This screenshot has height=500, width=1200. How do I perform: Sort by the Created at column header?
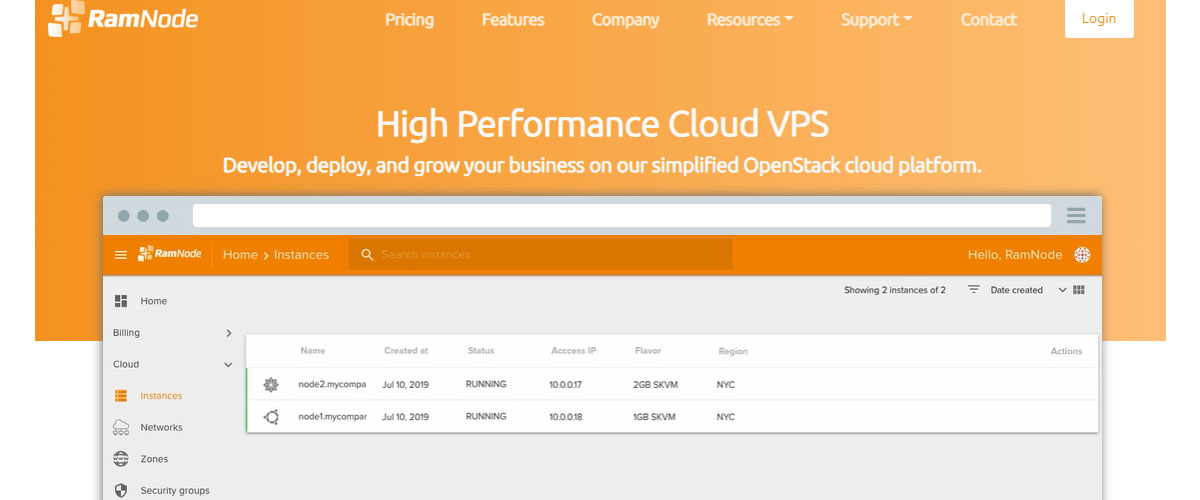[x=406, y=351]
